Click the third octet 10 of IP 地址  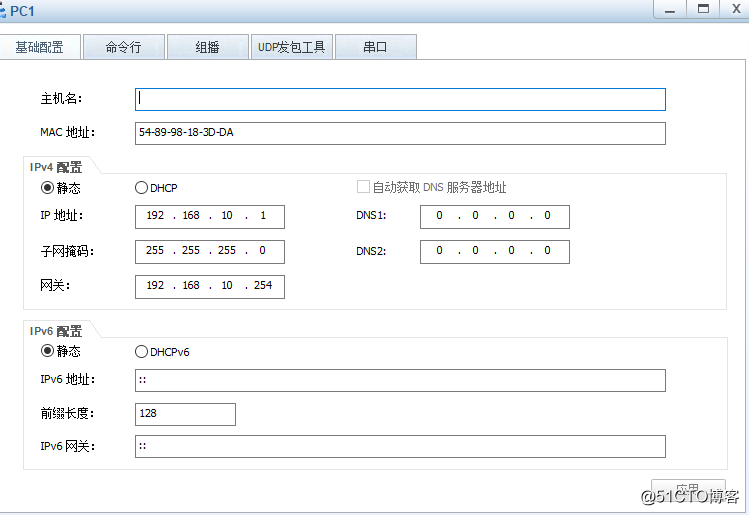click(x=227, y=216)
